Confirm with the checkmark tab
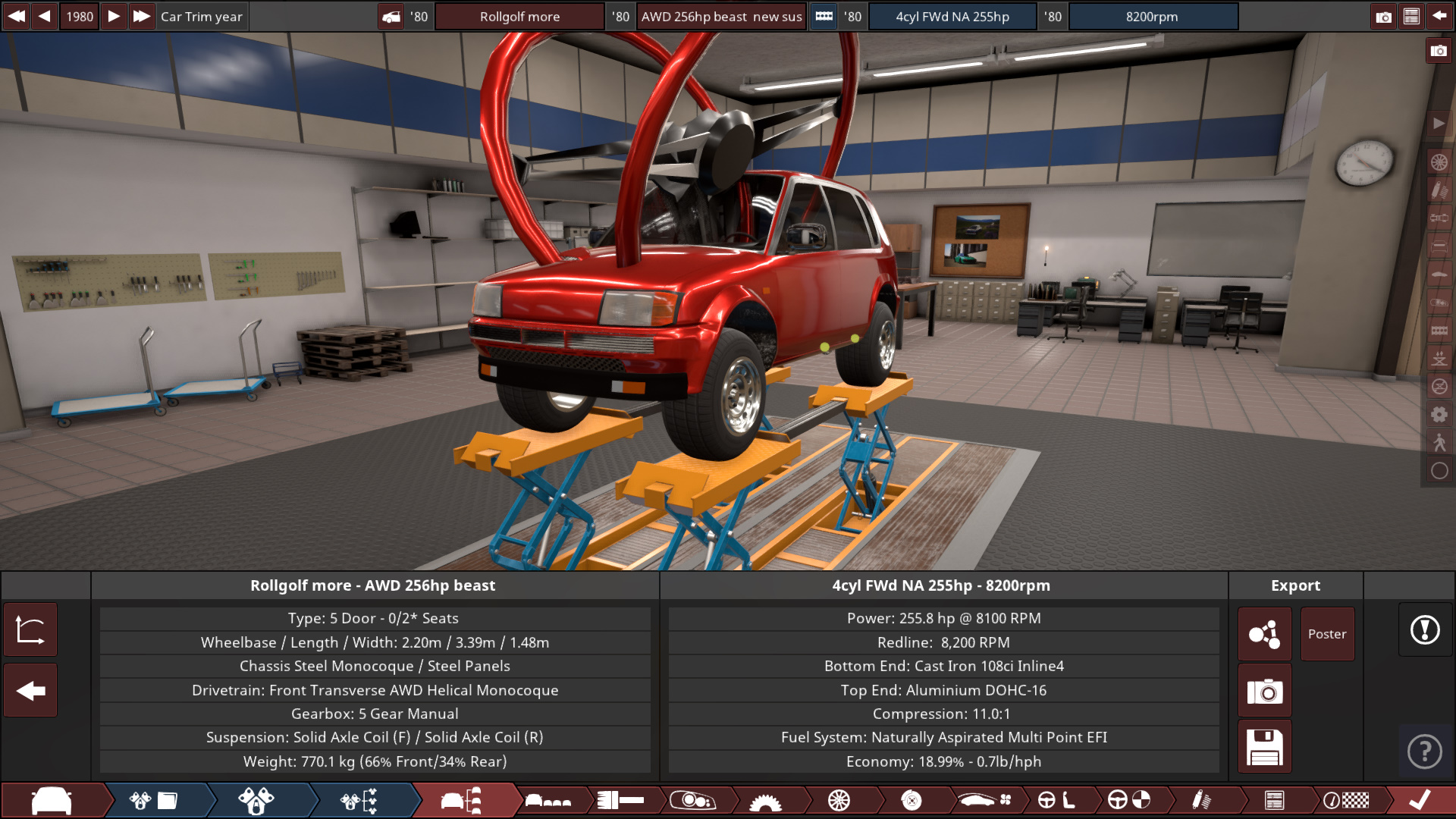This screenshot has height=819, width=1456. 1419,800
